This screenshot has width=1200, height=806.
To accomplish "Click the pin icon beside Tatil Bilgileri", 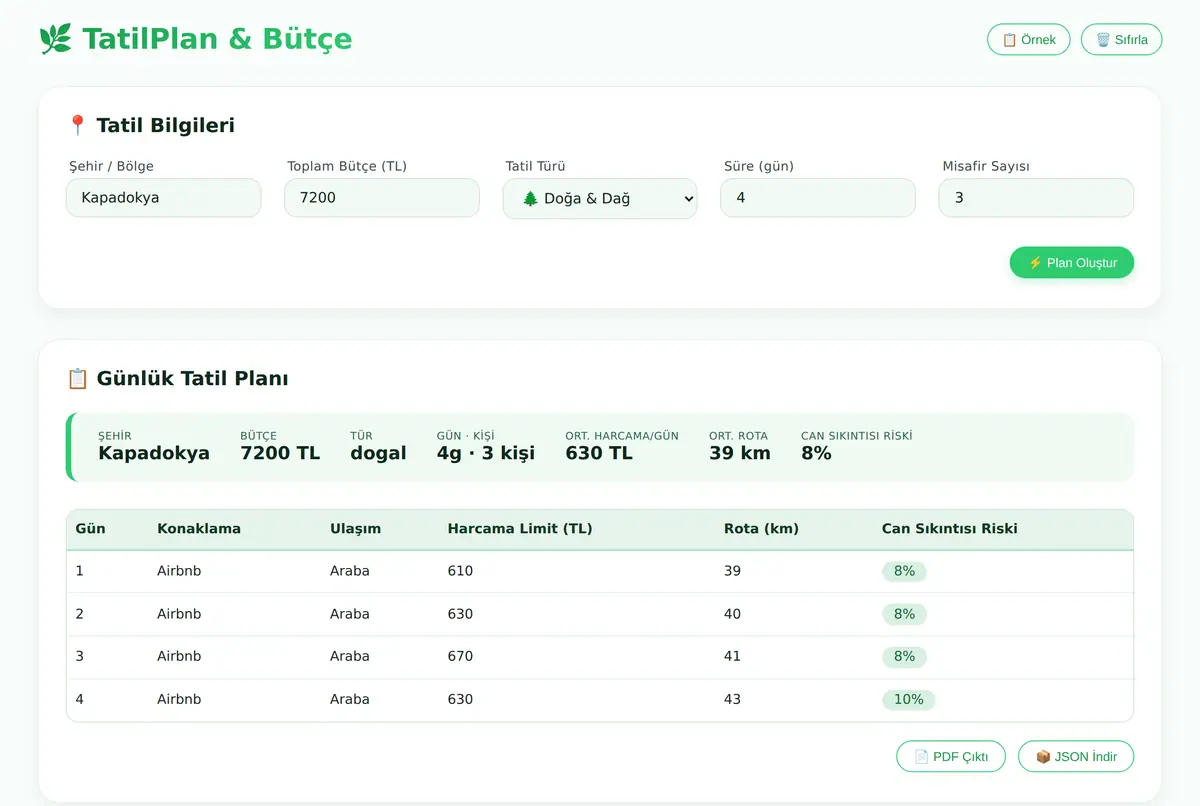I will tap(77, 126).
